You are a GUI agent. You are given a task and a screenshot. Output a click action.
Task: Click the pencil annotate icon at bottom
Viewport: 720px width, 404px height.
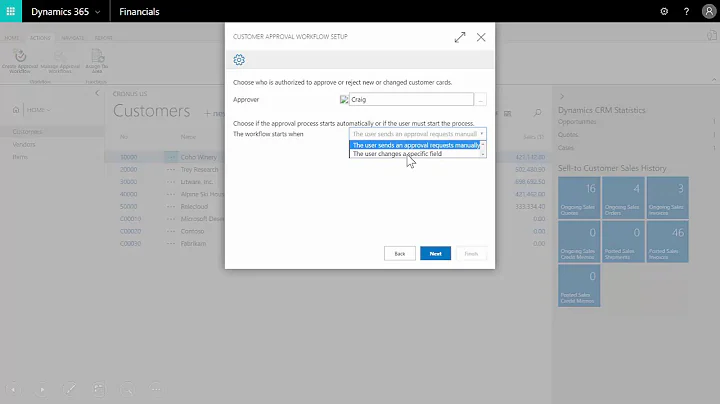point(70,389)
